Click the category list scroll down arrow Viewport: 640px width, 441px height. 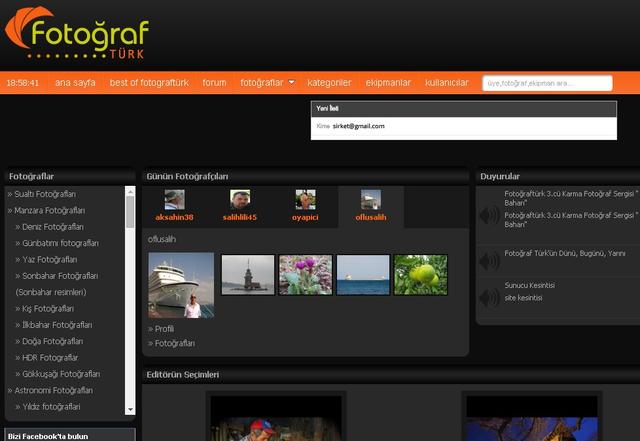point(130,409)
